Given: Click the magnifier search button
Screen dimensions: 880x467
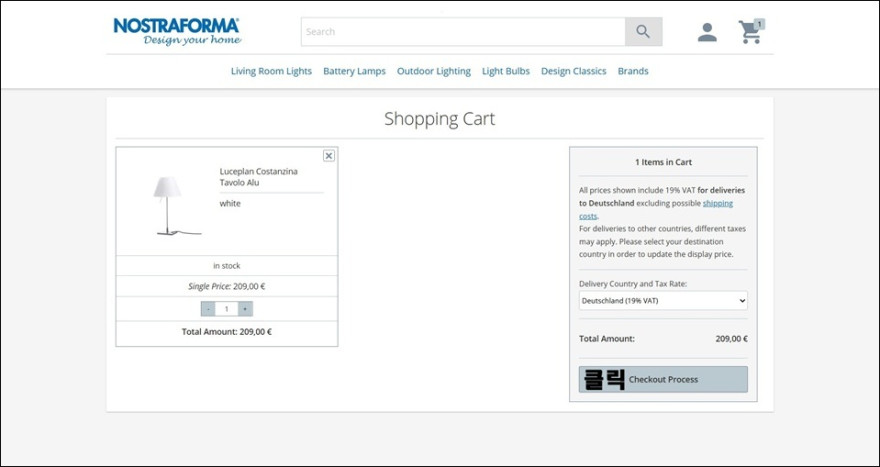Looking at the screenshot, I should [x=643, y=31].
